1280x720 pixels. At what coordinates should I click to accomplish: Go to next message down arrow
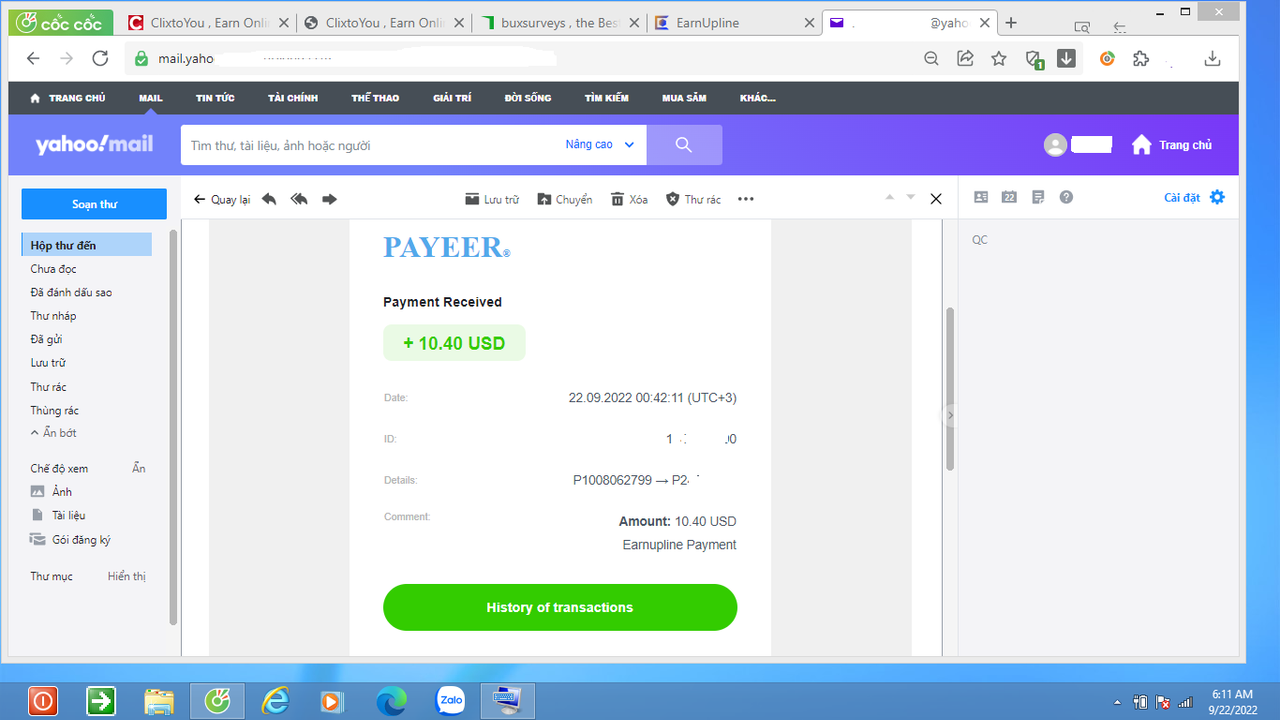coord(910,198)
